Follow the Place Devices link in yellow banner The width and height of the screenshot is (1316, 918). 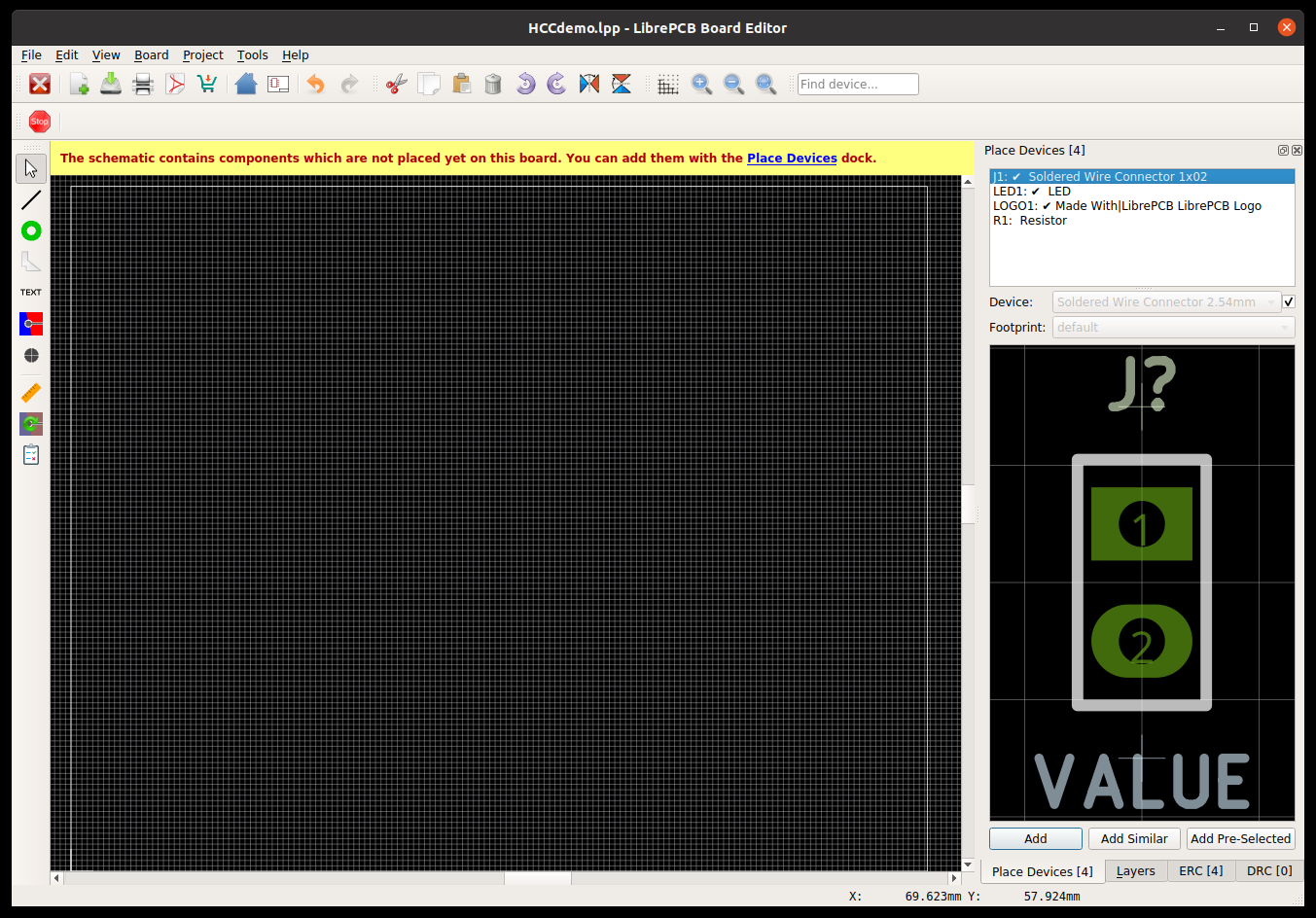pos(792,158)
